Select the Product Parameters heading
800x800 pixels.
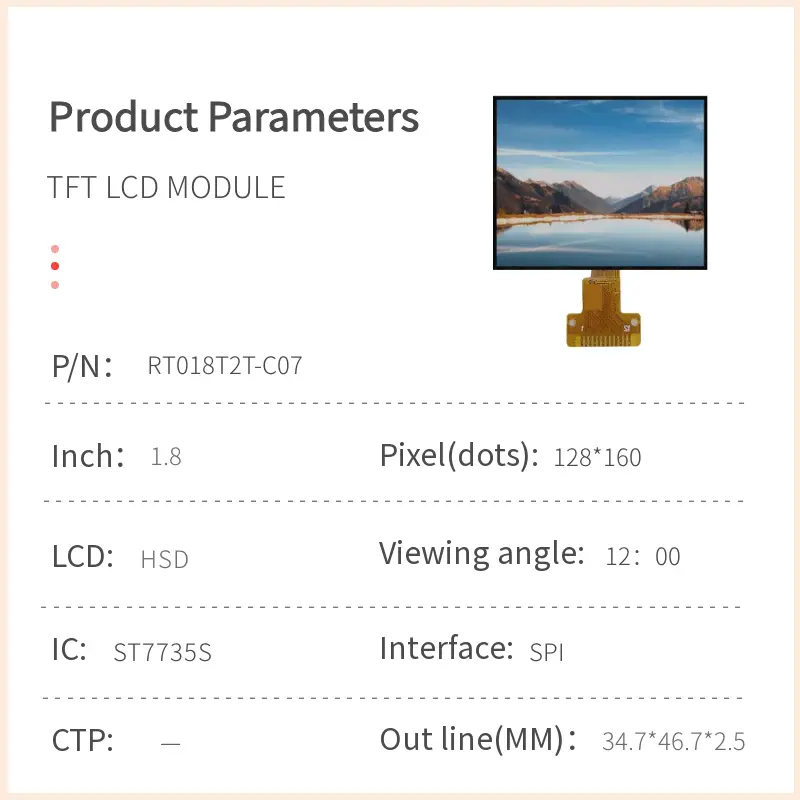pyautogui.click(x=234, y=118)
